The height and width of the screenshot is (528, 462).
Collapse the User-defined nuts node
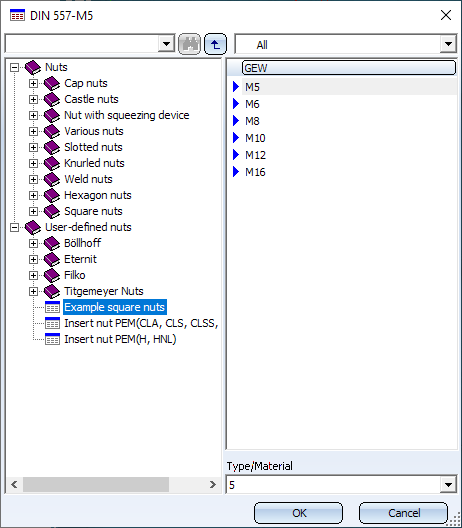(x=14, y=227)
